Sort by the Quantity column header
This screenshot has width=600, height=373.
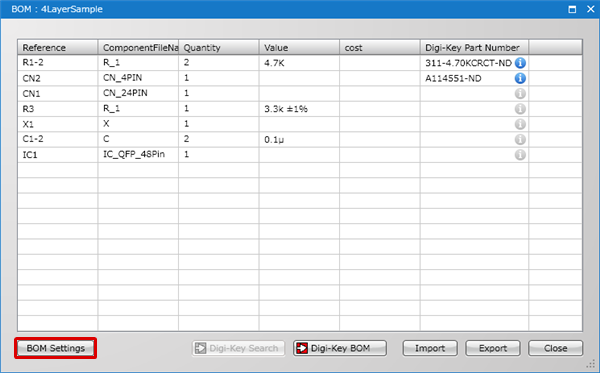(219, 47)
